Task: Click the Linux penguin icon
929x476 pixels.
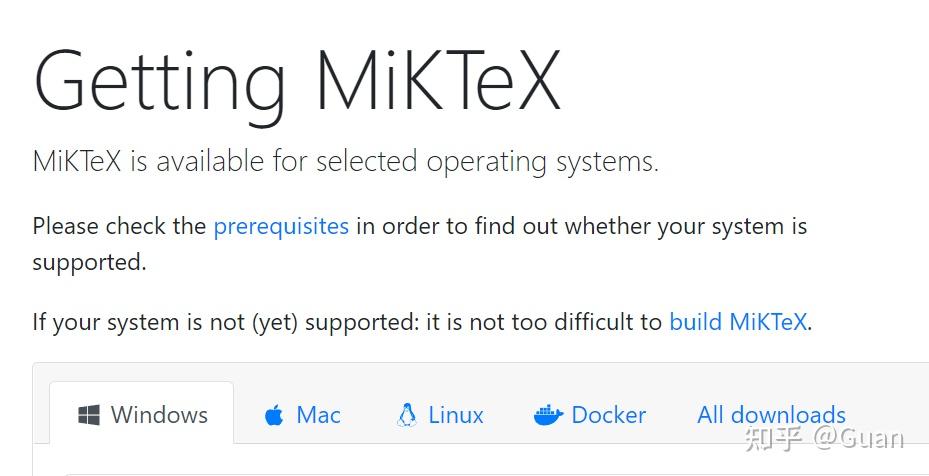Action: click(x=406, y=415)
